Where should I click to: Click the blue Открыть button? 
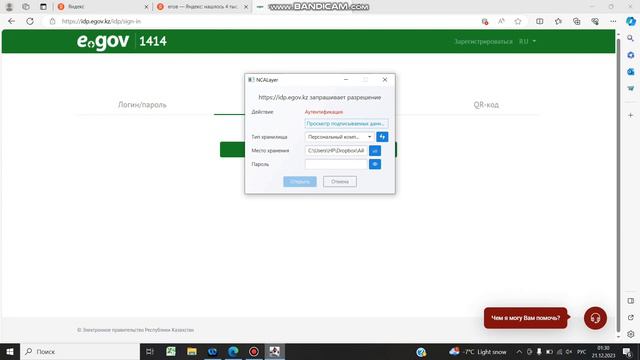click(x=300, y=182)
